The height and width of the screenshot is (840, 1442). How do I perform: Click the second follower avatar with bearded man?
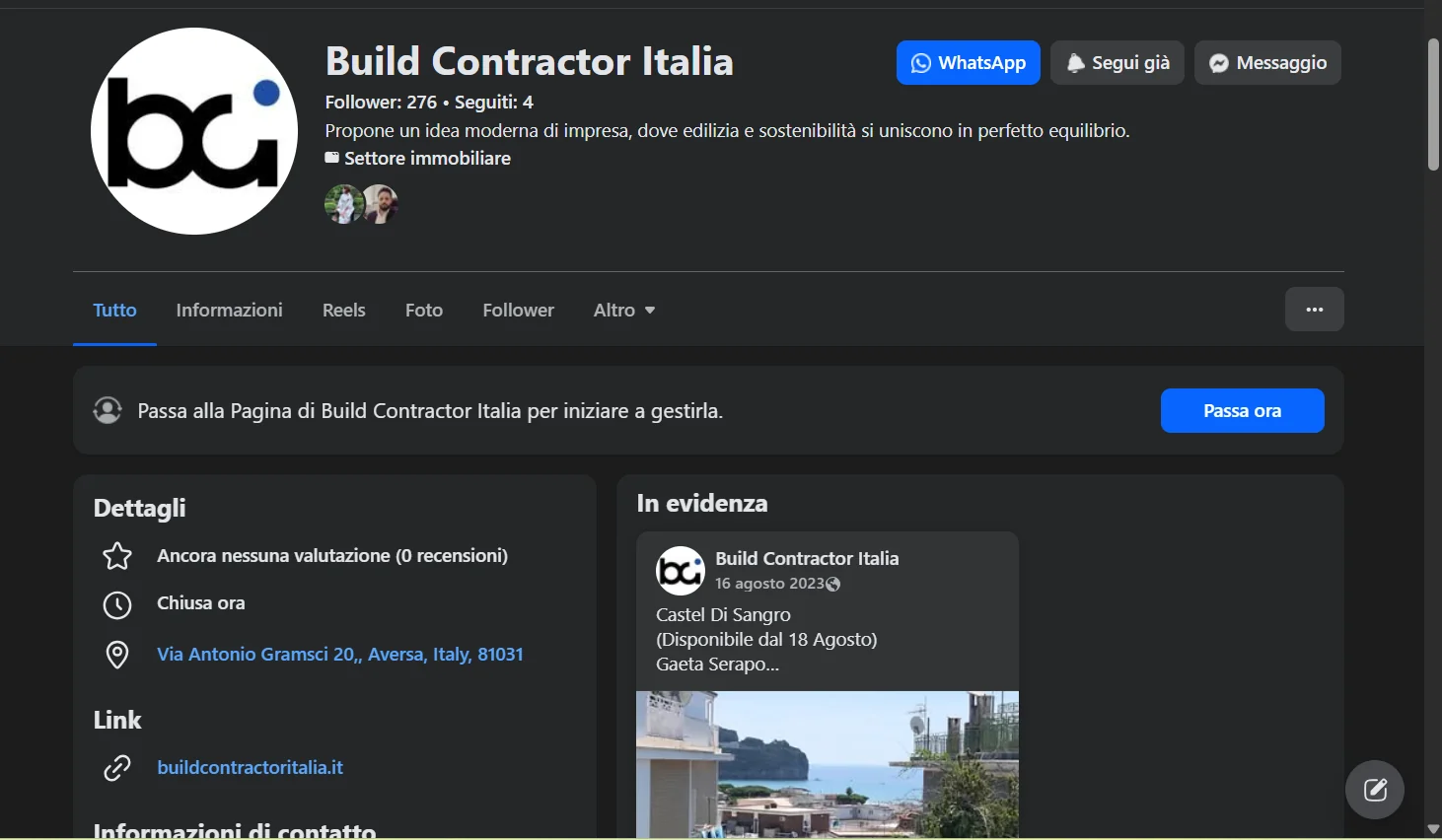(380, 204)
